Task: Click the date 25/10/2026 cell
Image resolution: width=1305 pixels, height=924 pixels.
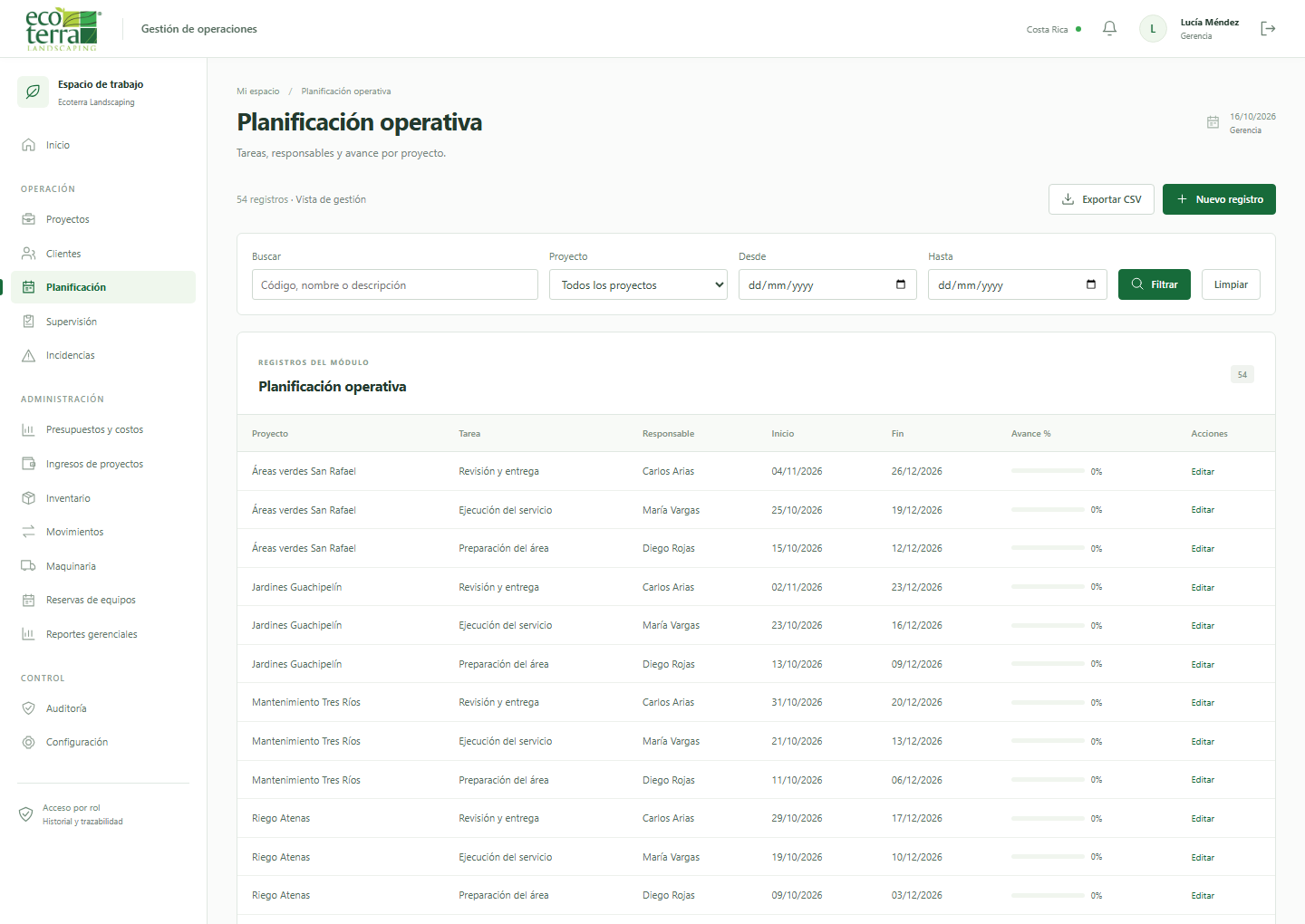Action: (x=797, y=510)
